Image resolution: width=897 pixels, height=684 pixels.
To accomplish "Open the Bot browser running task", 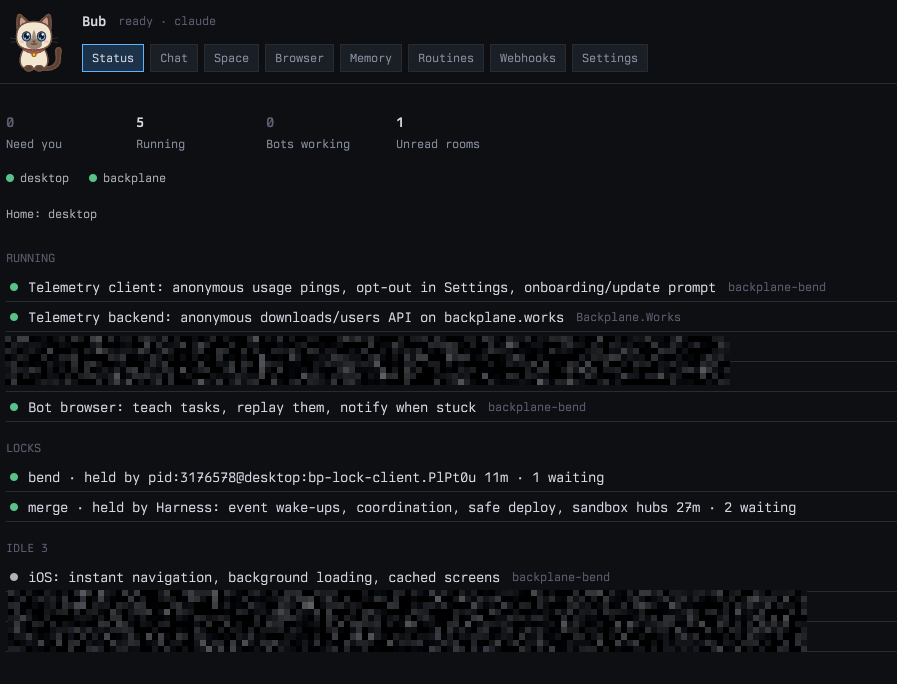I will (x=451, y=407).
